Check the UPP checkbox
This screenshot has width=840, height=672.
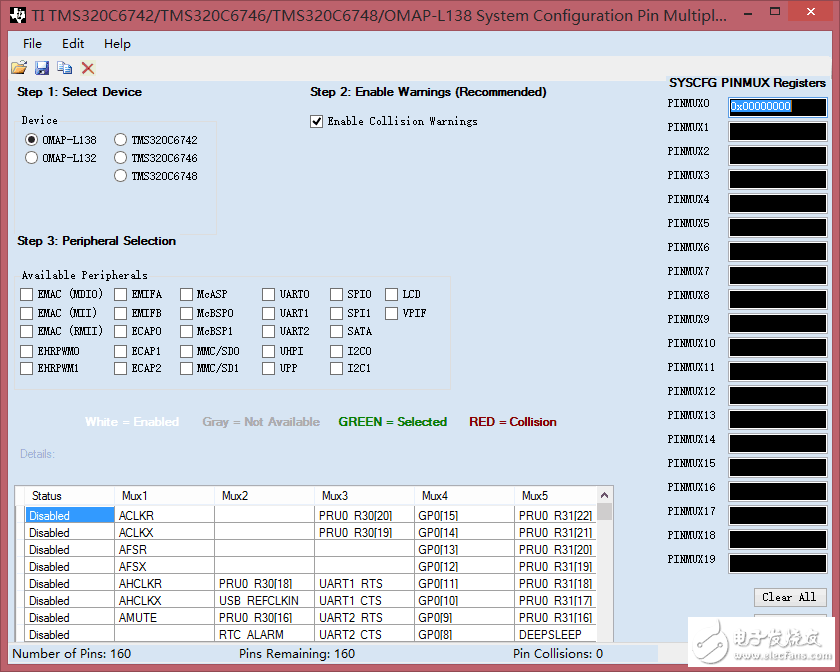click(268, 368)
